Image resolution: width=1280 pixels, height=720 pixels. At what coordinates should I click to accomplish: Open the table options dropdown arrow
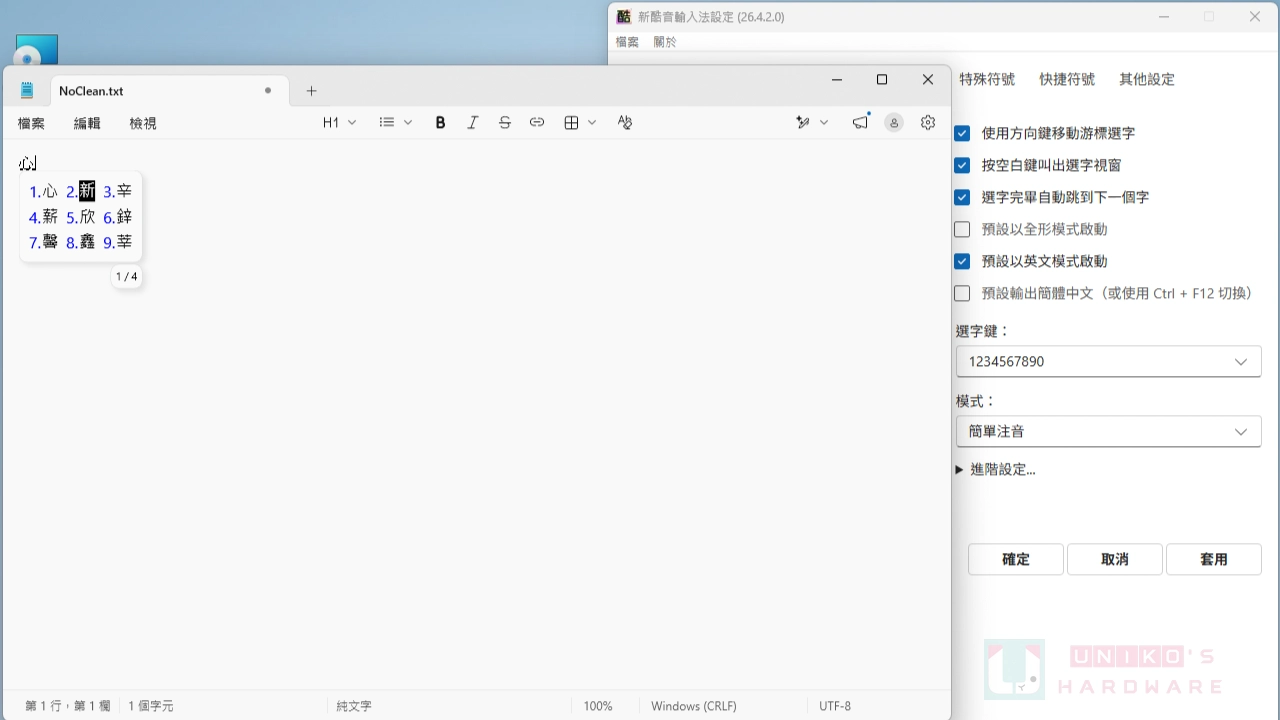[x=592, y=122]
